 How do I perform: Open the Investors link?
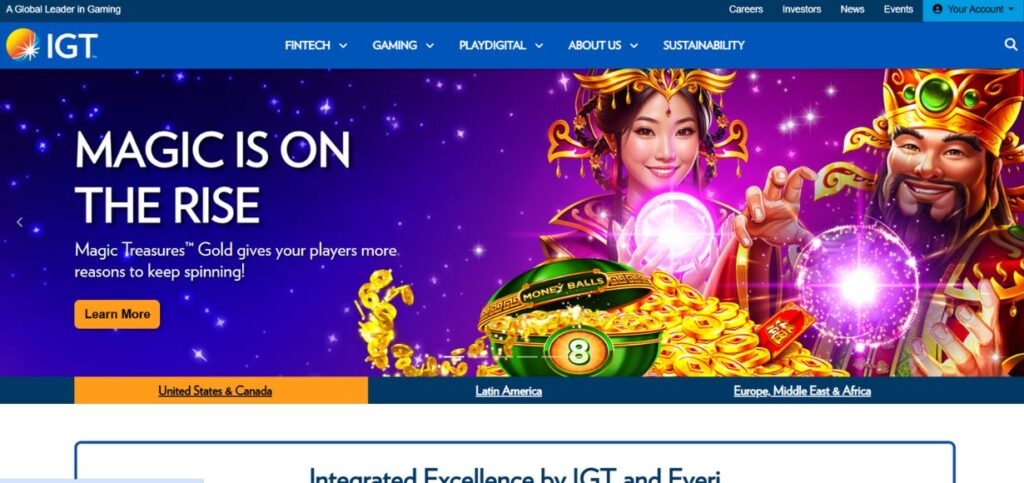(801, 9)
